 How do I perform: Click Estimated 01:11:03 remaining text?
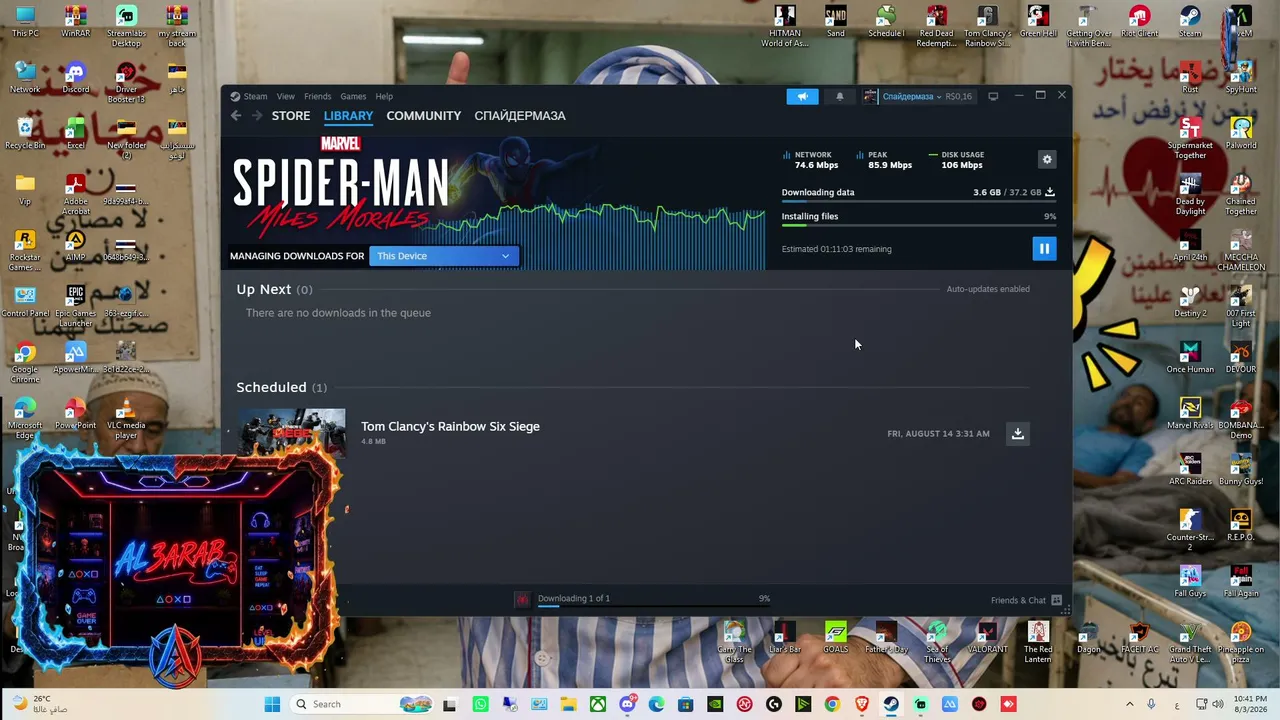click(x=836, y=249)
